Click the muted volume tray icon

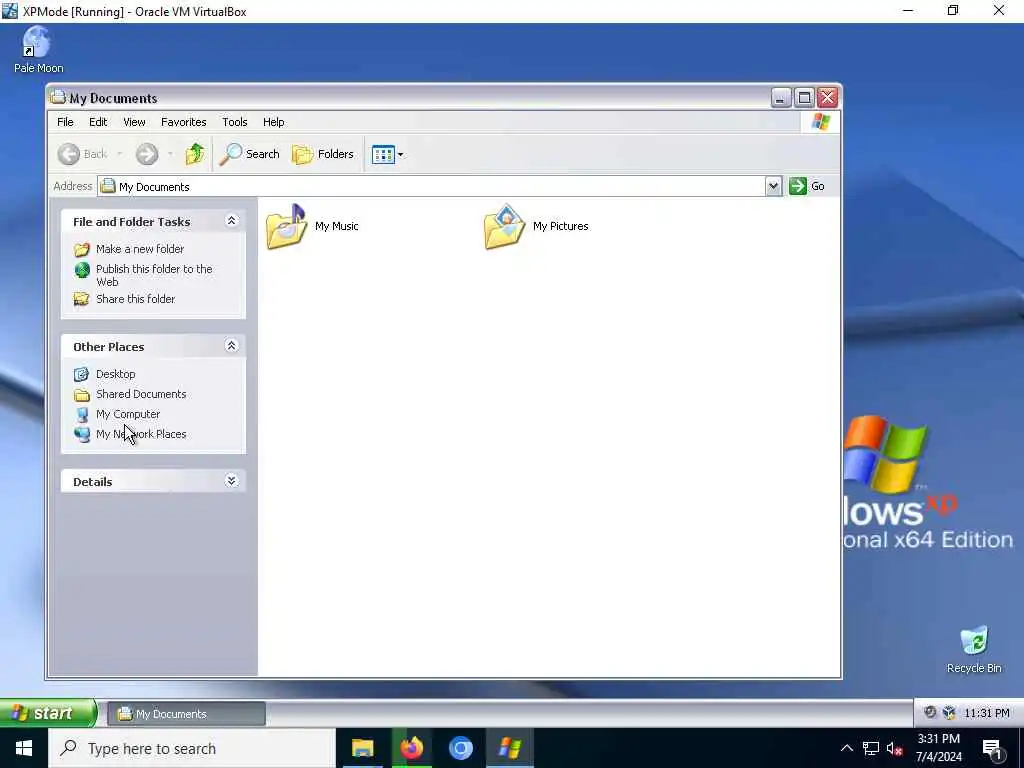895,748
